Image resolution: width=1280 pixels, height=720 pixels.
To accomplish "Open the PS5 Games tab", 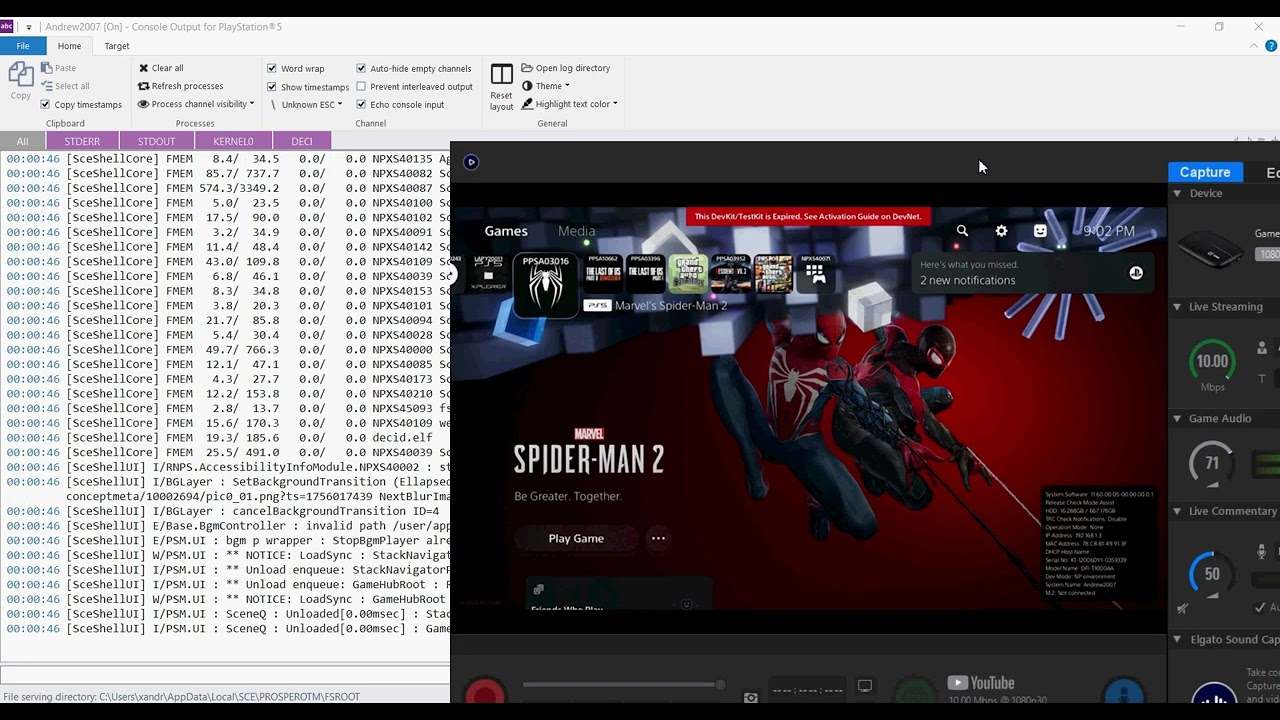I will 506,231.
